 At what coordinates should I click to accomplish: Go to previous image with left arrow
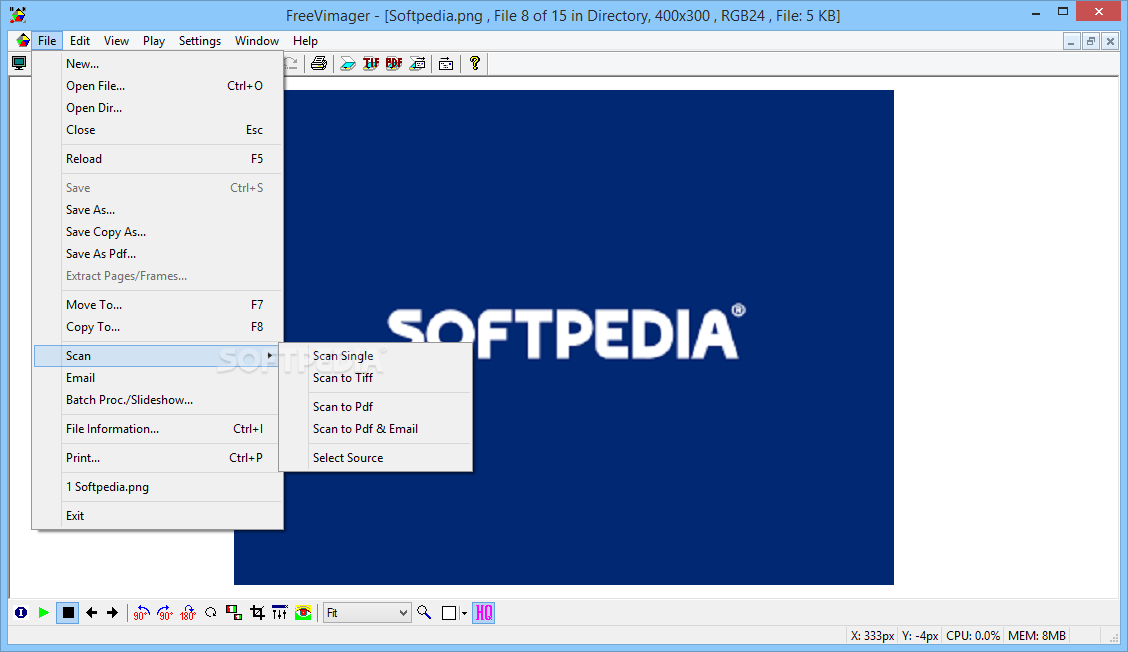91,612
